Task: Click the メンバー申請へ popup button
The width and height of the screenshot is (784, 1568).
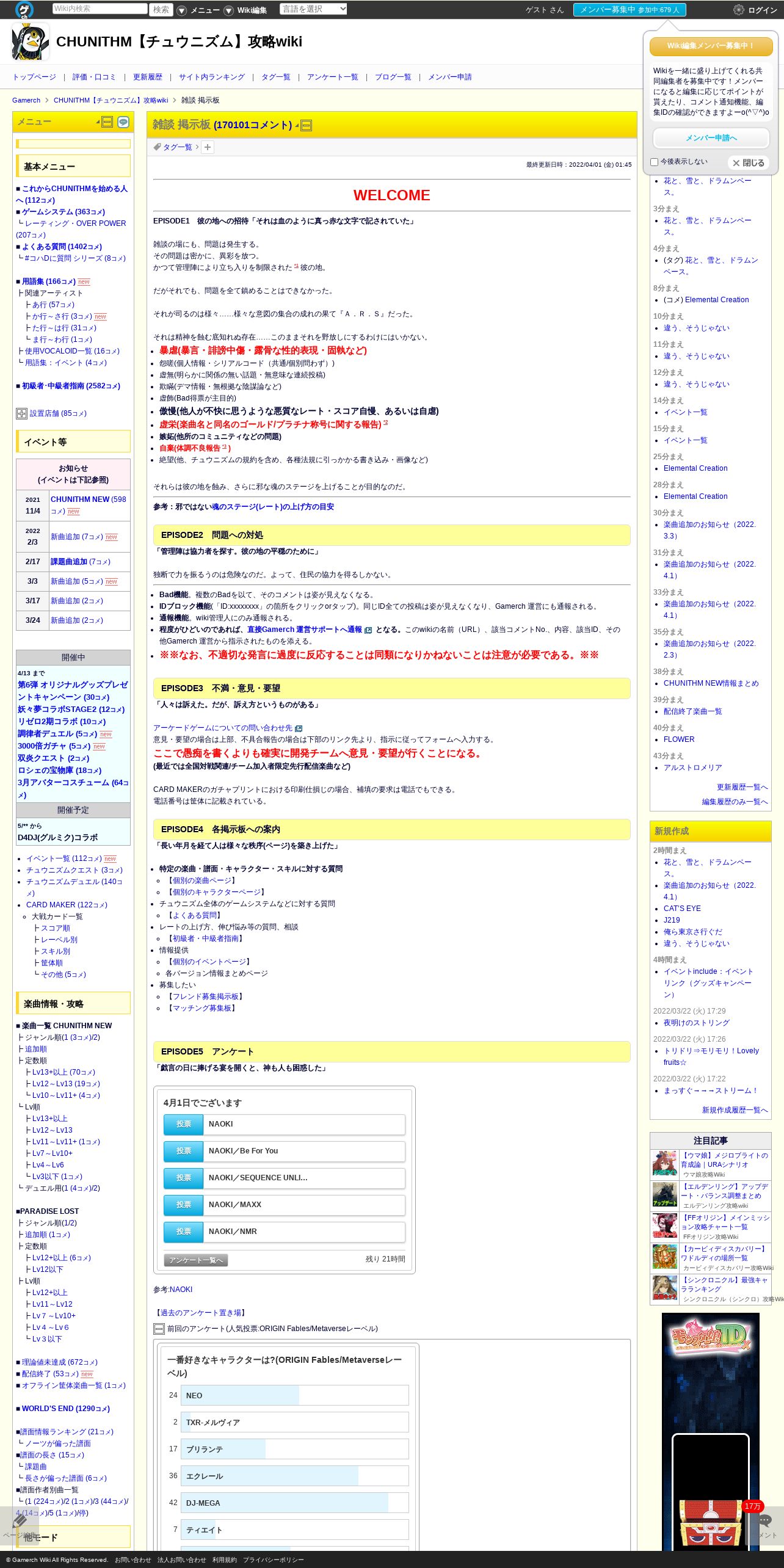Action: [711, 138]
